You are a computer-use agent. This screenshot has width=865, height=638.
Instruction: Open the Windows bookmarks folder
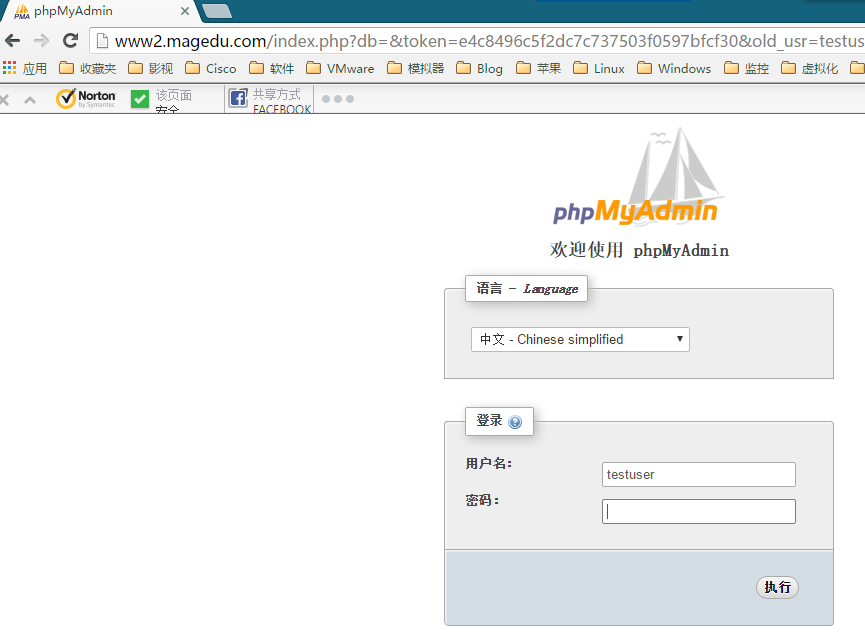(x=674, y=68)
